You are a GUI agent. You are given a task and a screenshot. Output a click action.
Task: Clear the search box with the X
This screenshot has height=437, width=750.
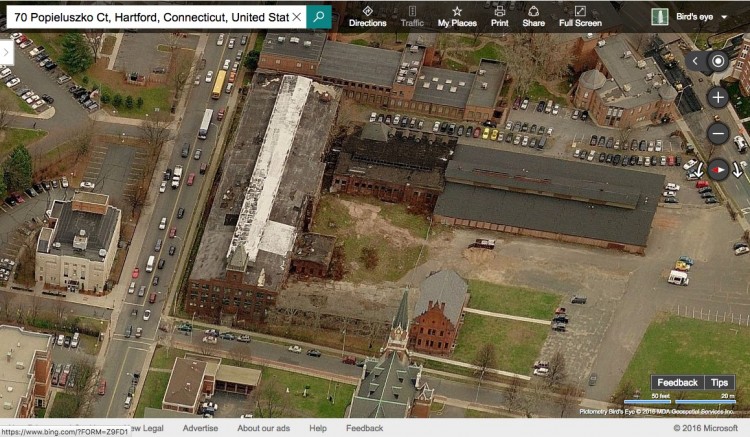tap(296, 18)
